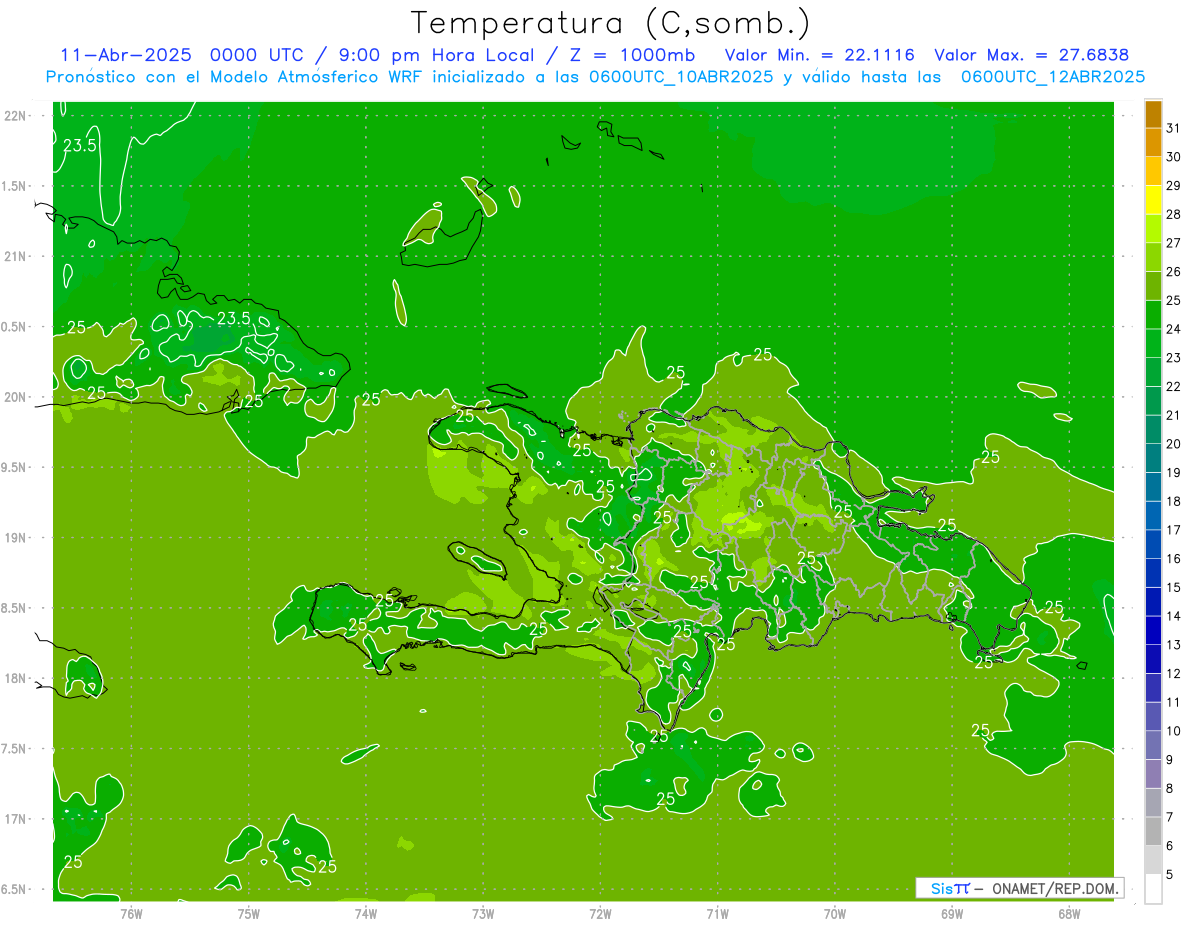Click "0600UTC_12ABR2025" valid-until time
Screen dimensions: 1200x927
pos(1053,77)
